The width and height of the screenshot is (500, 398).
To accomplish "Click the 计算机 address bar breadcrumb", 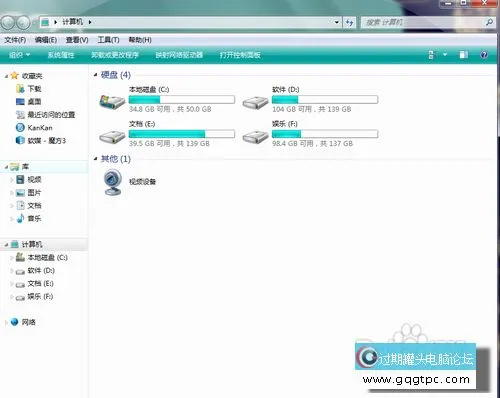I will pos(72,22).
